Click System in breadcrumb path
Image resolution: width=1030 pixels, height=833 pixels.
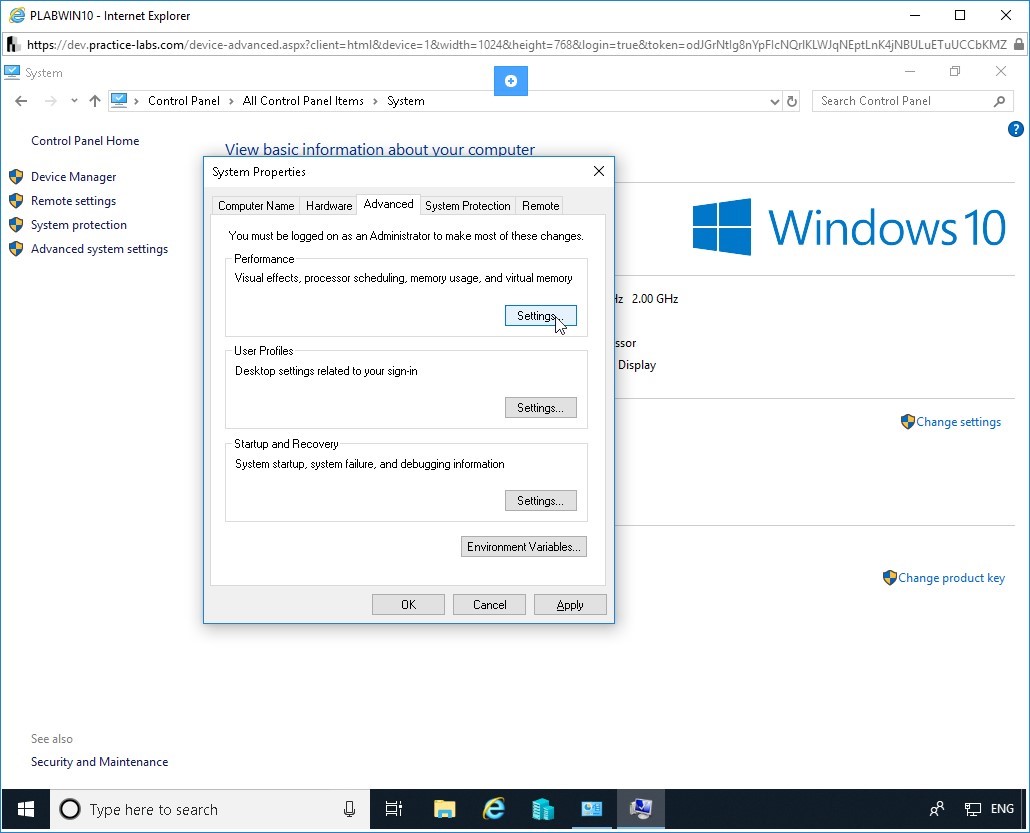405,101
